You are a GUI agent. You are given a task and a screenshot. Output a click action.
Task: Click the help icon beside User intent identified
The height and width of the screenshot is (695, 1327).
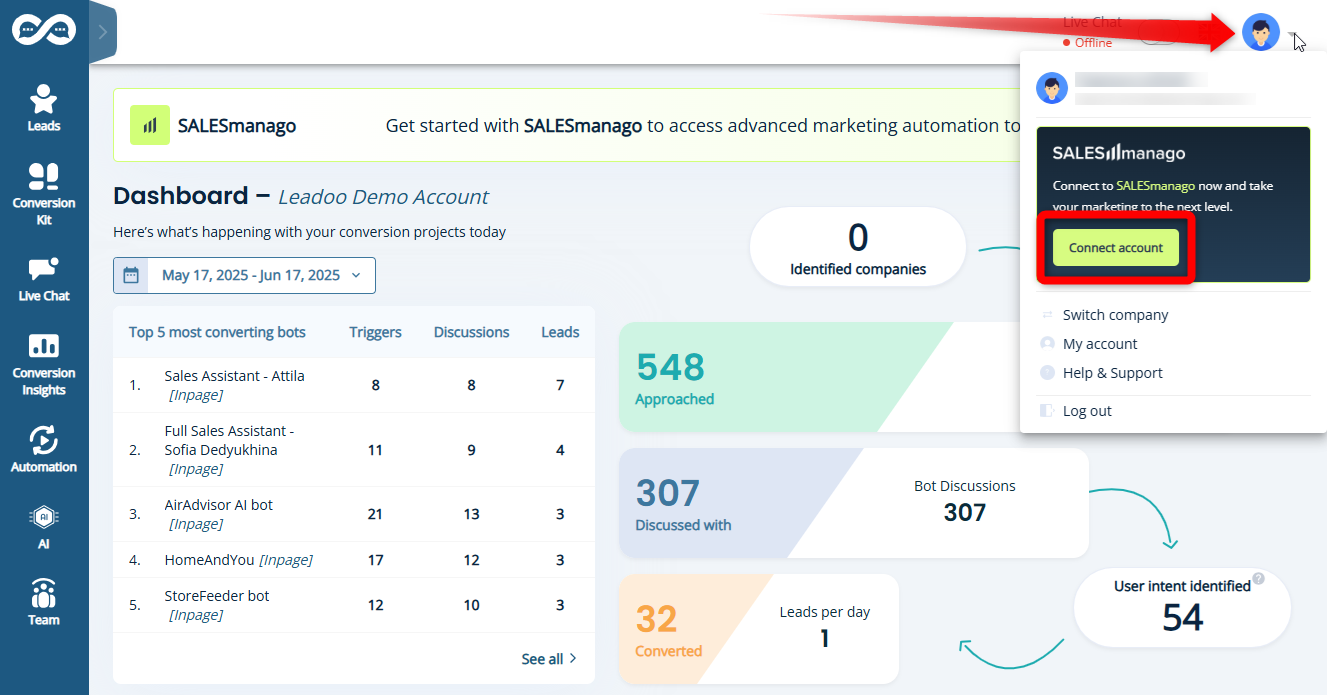tap(1259, 578)
